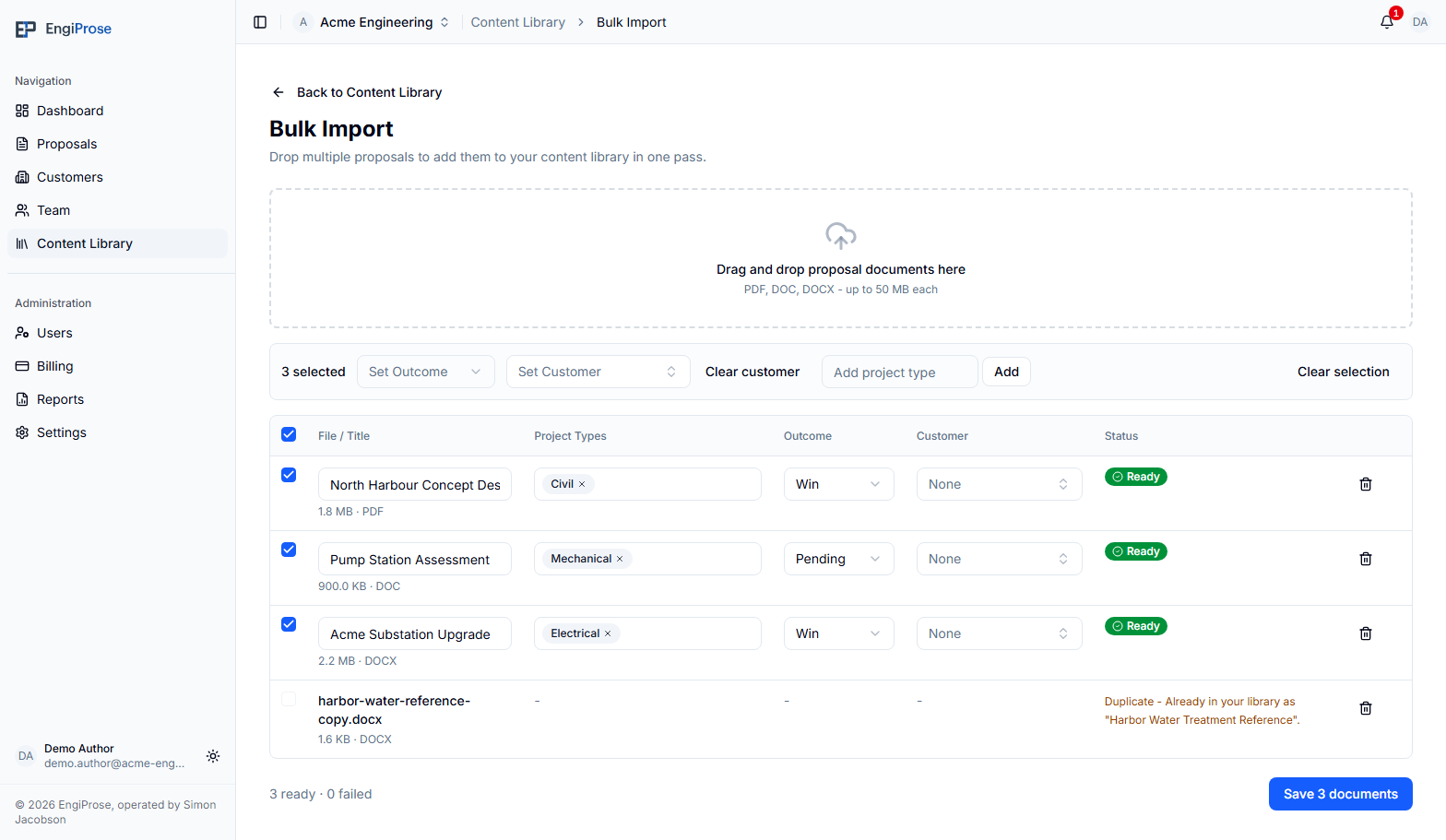Delete the Pump Station Assessment row

(x=1366, y=559)
